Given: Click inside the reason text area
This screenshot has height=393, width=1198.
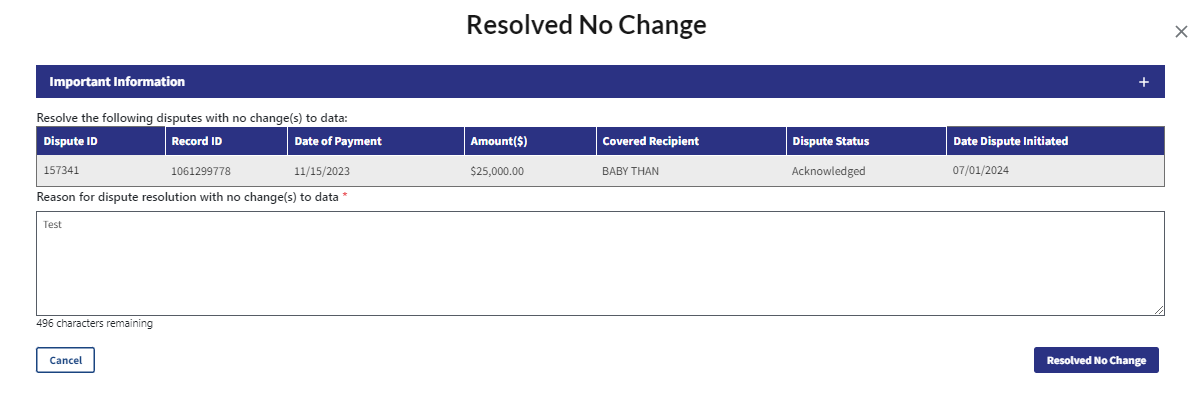Looking at the screenshot, I should click(600, 263).
